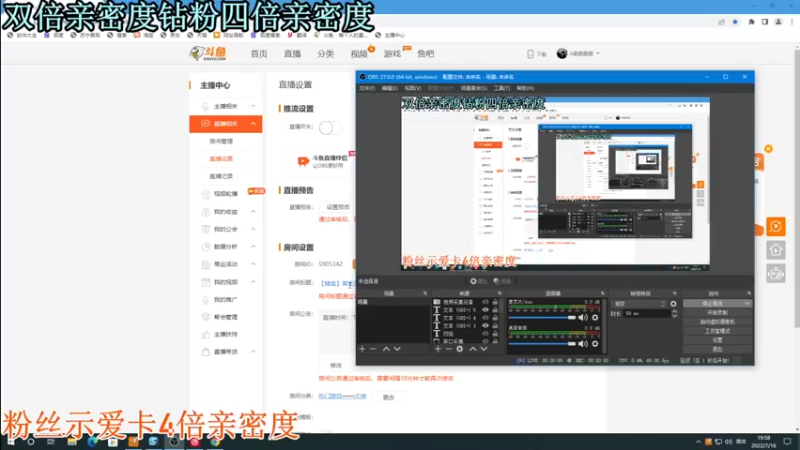Hide the 文本 (GDI+) 3 source

[x=485, y=326]
